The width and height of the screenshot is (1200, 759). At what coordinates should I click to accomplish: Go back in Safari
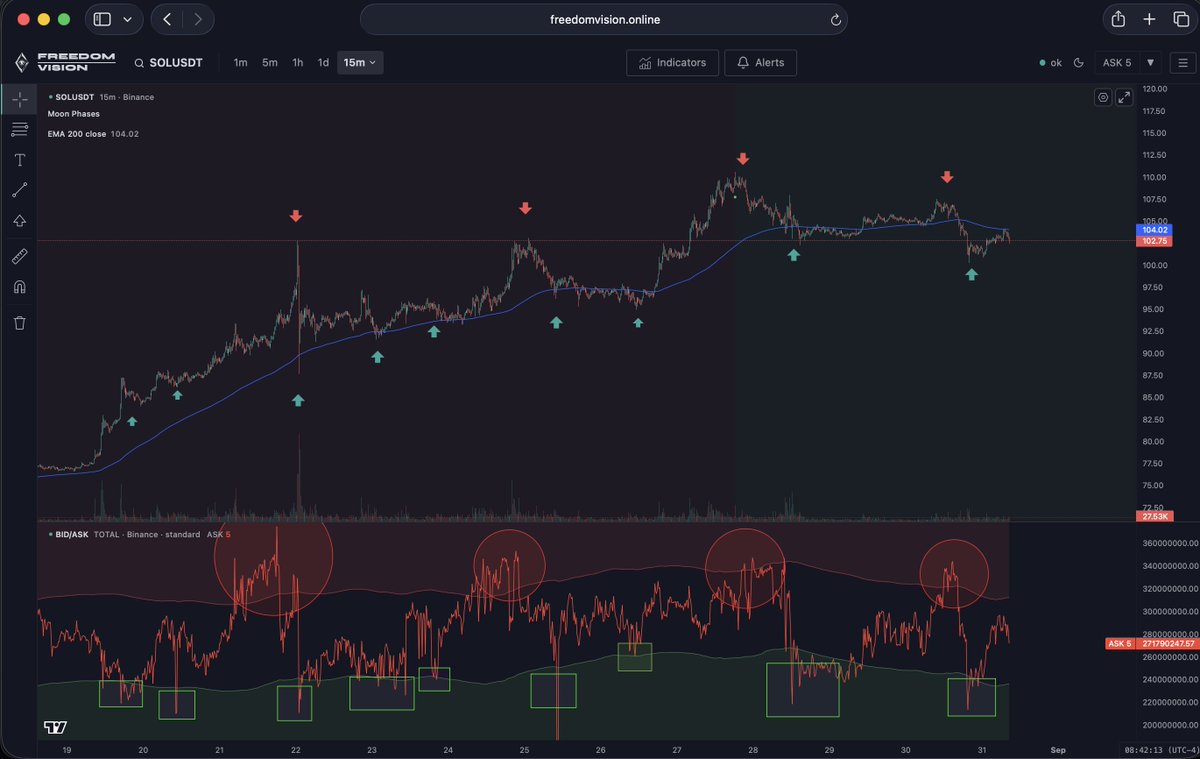[166, 19]
